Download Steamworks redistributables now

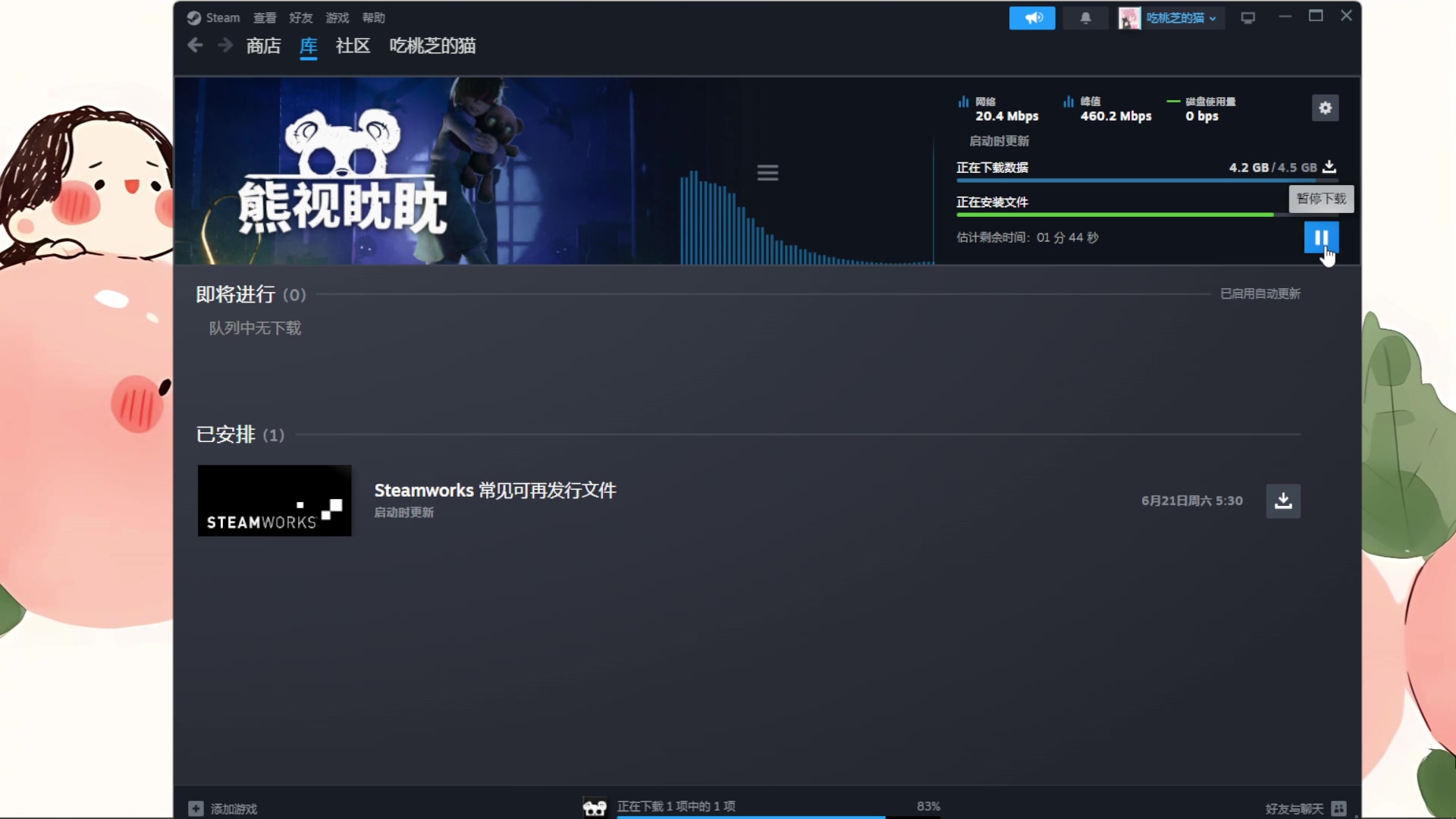[x=1283, y=500]
